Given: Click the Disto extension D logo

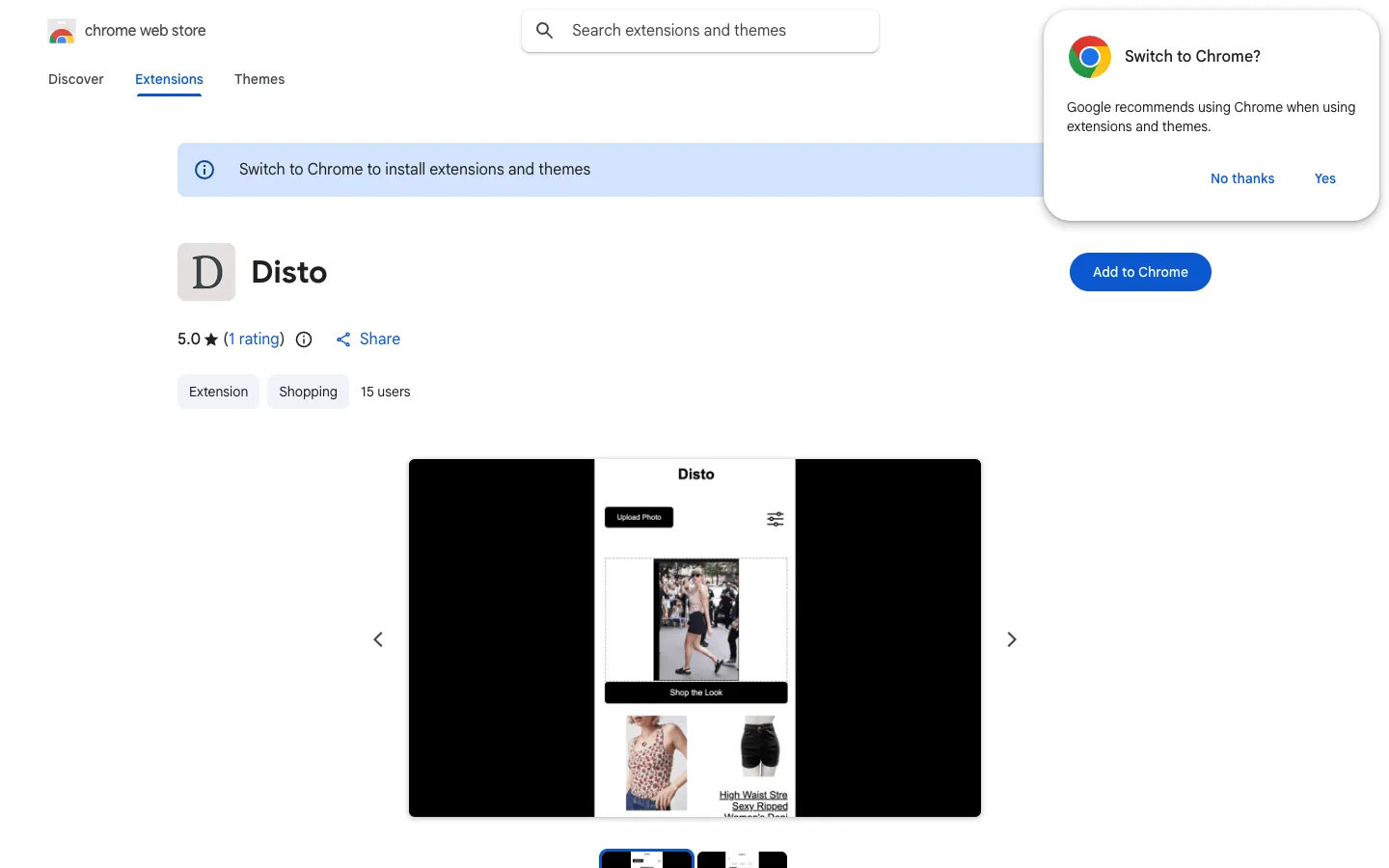Looking at the screenshot, I should [x=206, y=272].
